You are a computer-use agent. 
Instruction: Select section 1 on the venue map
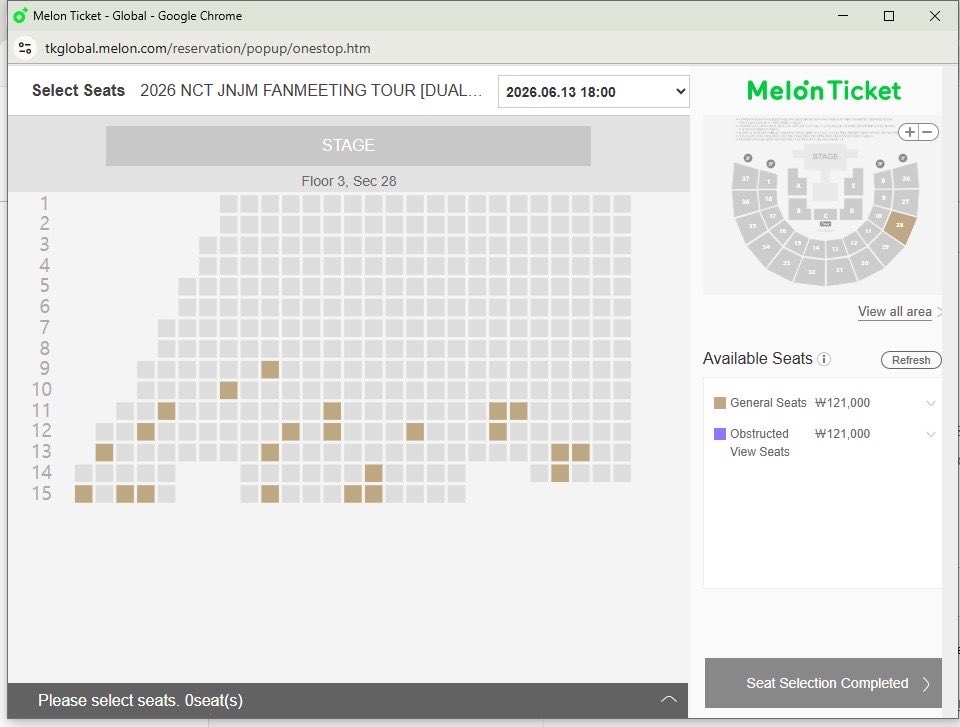[x=768, y=181]
